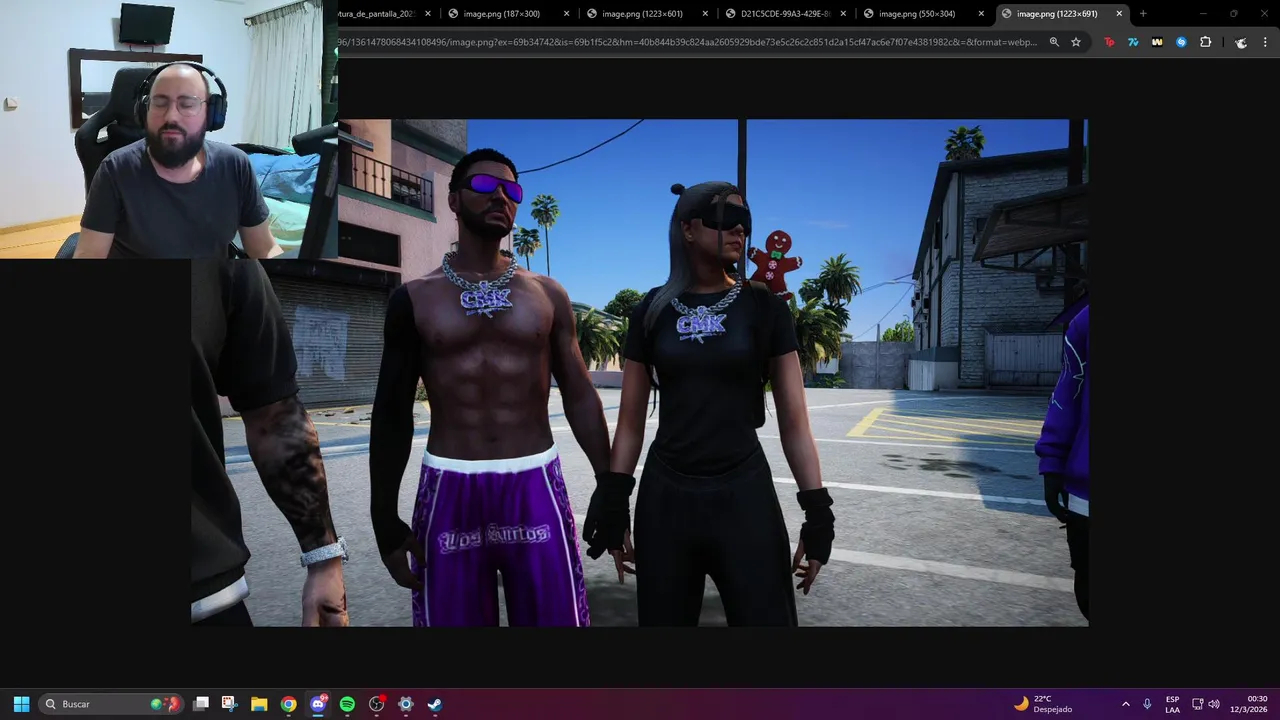Switch to the image.png (187×300) tab
The image size is (1280, 720).
[509, 14]
